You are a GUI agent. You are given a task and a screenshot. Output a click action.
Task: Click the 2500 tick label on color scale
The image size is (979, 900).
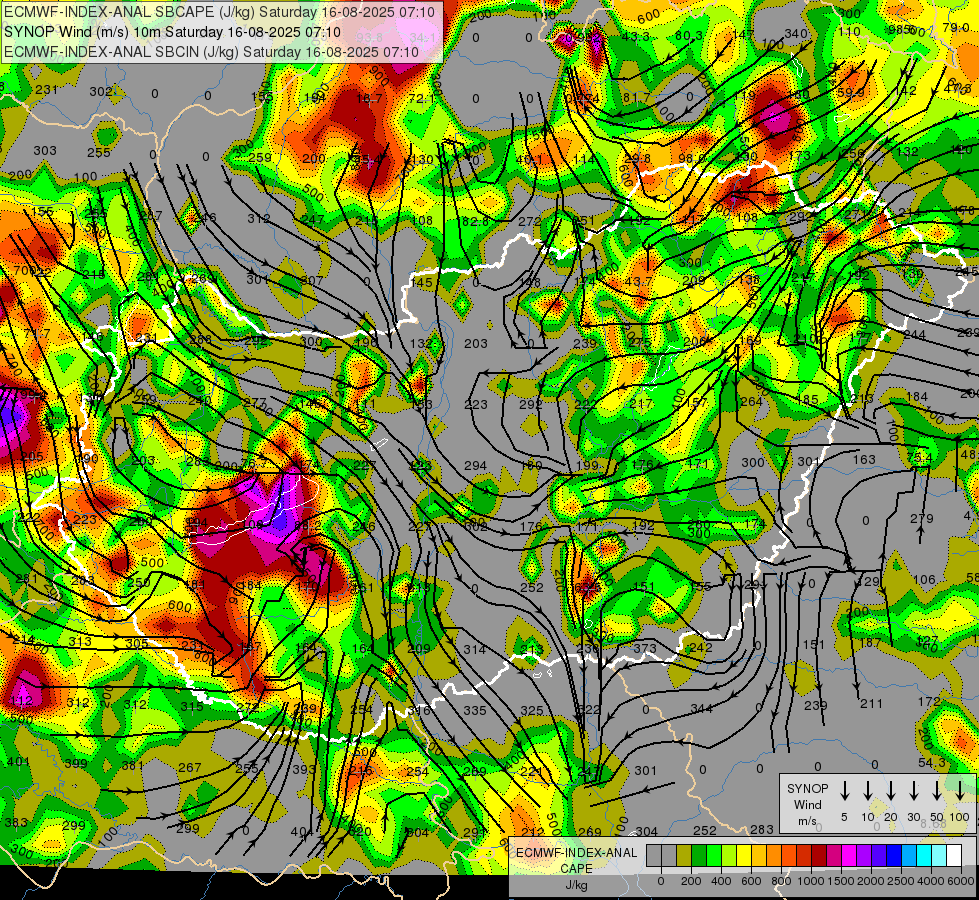click(x=902, y=881)
